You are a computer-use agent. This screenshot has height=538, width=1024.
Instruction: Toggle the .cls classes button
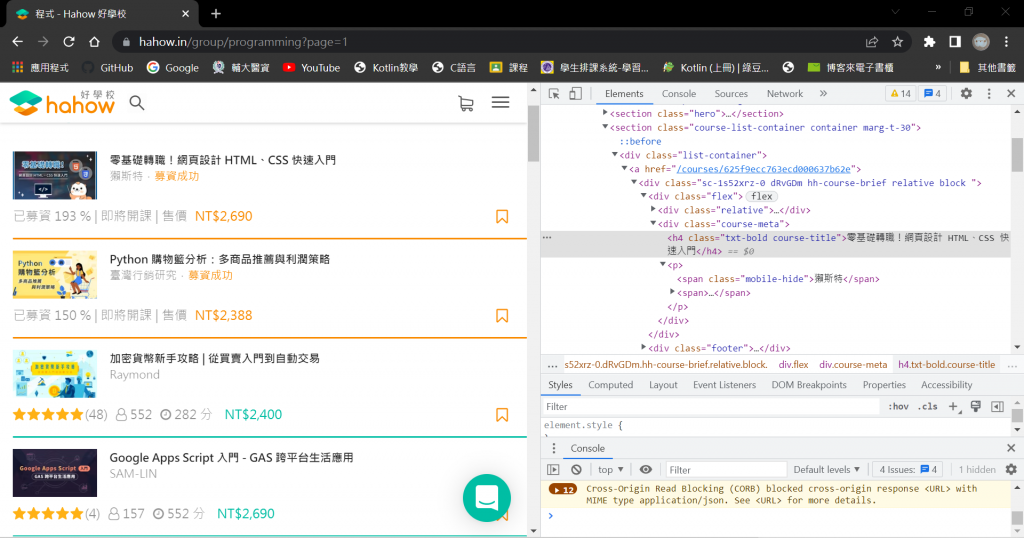[927, 407]
